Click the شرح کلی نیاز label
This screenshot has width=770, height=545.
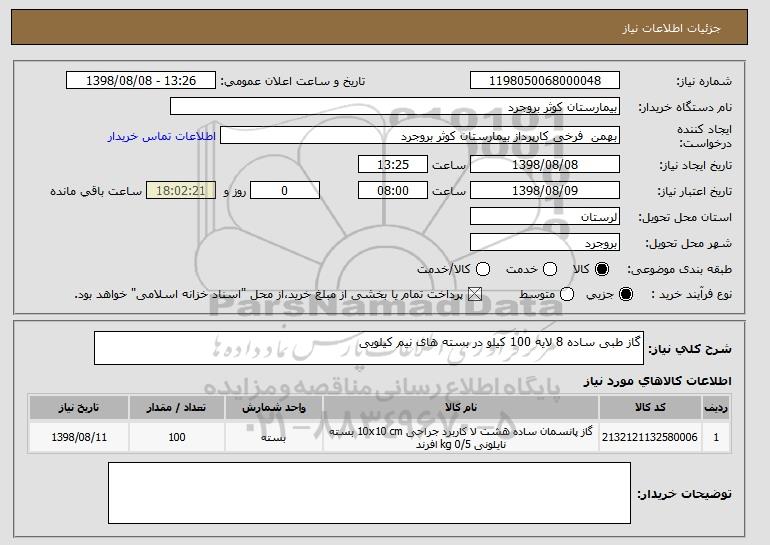coord(690,349)
